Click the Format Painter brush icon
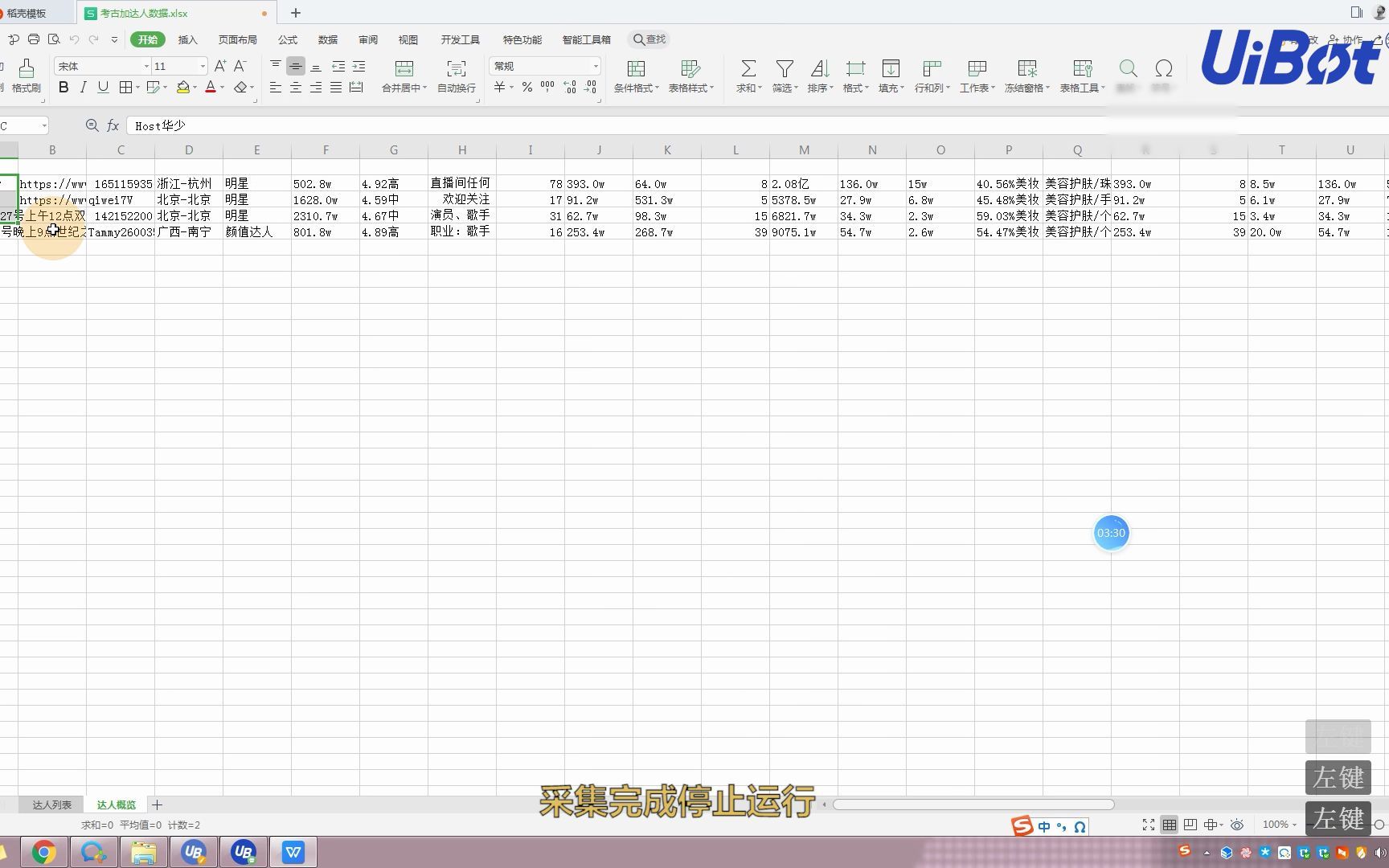This screenshot has height=868, width=1389. [26, 69]
